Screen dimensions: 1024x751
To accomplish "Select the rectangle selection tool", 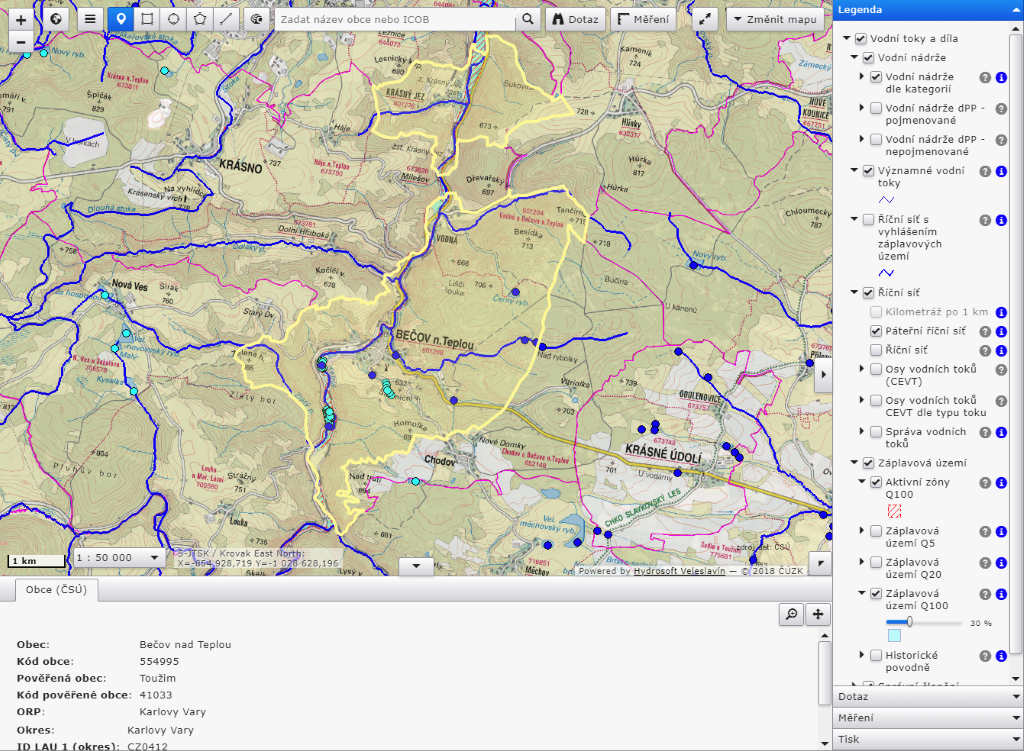I will coord(148,20).
